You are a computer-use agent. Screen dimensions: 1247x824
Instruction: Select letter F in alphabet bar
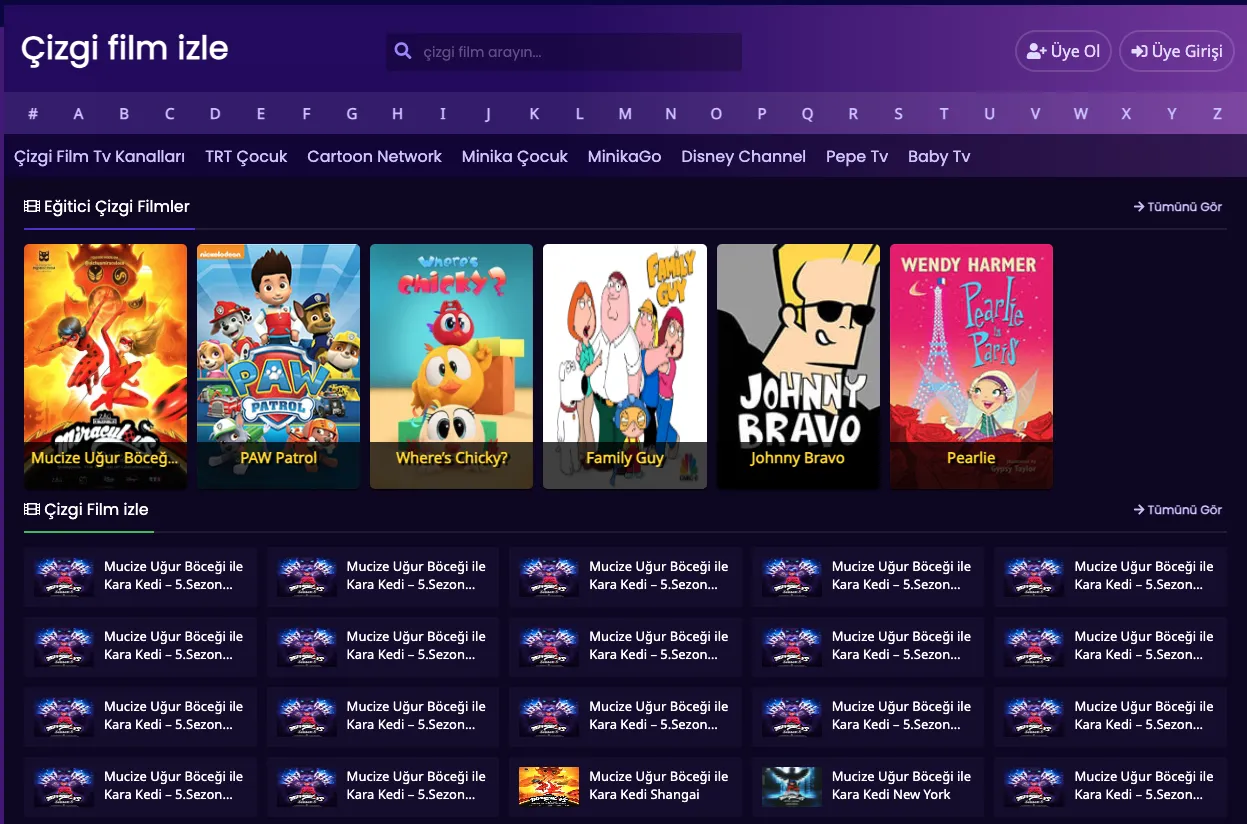point(307,114)
